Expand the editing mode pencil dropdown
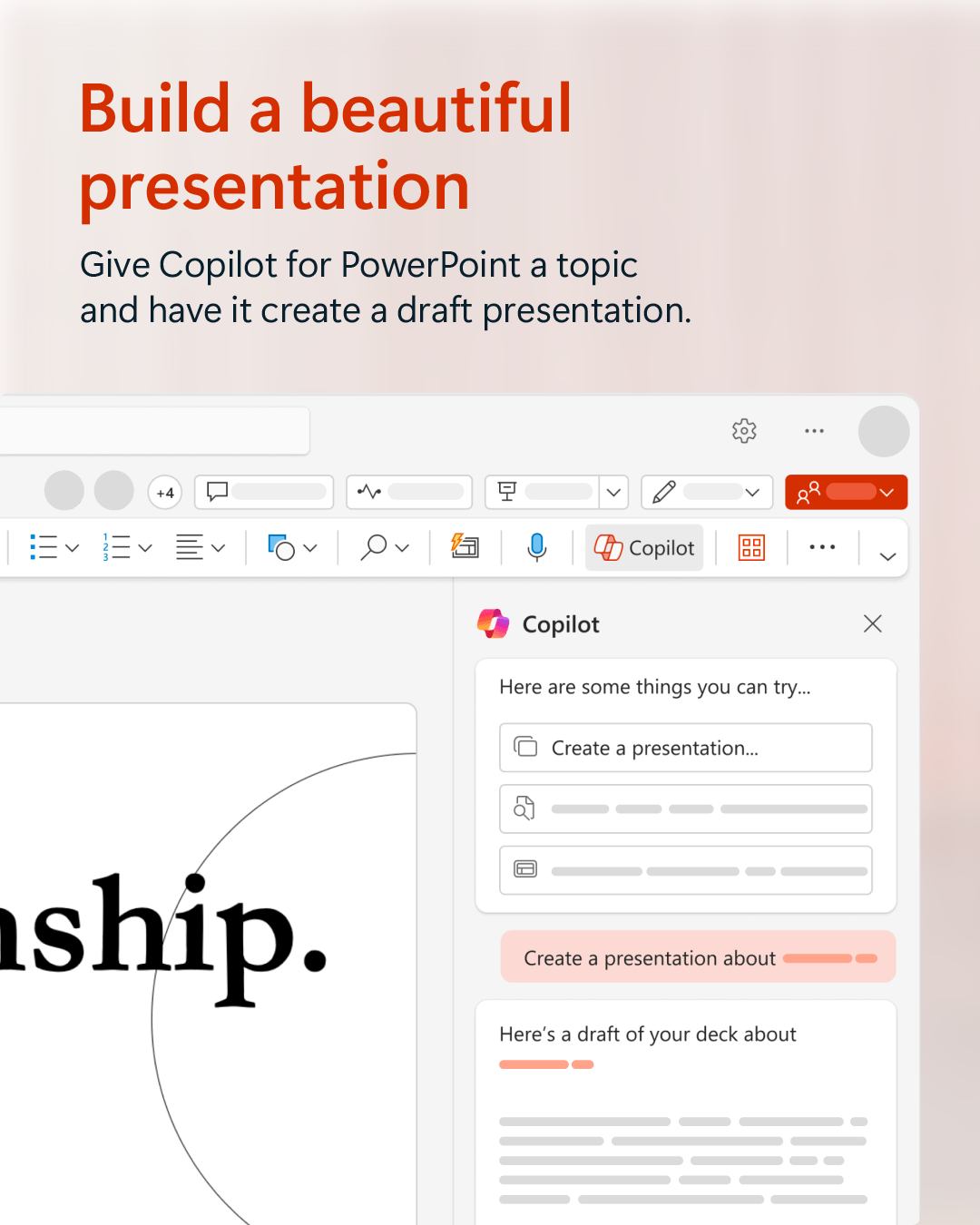The image size is (980, 1225). point(751,492)
